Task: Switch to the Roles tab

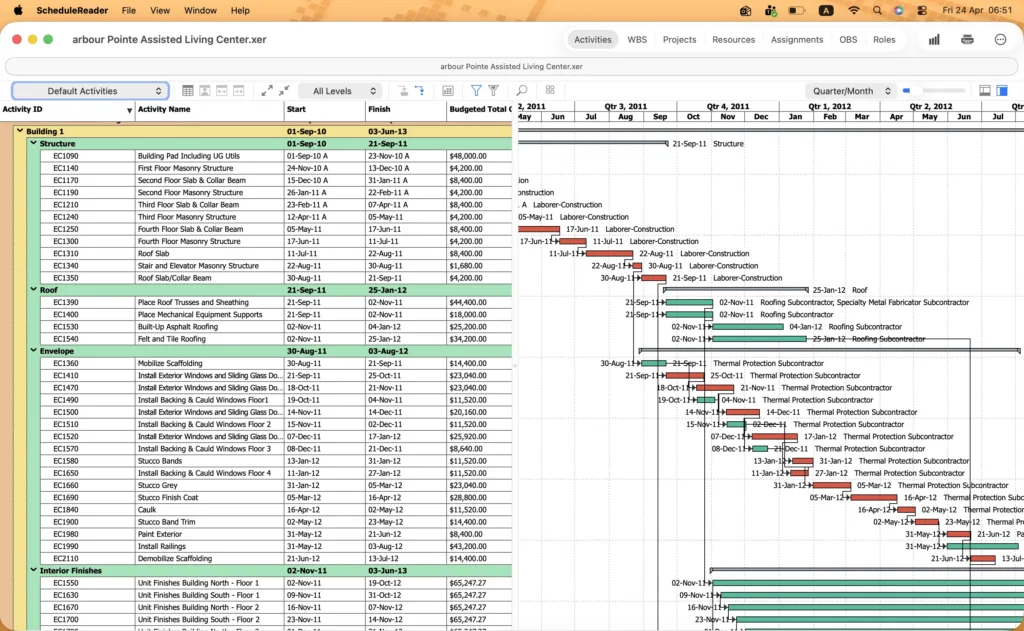Action: pyautogui.click(x=884, y=40)
